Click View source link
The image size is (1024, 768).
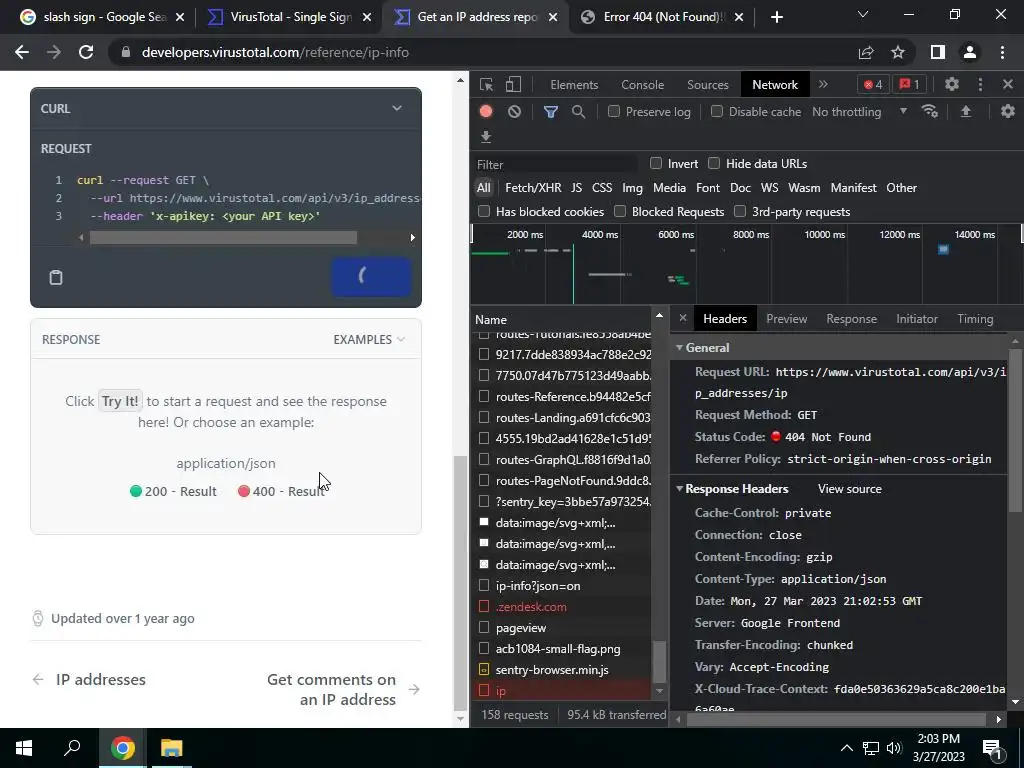point(850,488)
